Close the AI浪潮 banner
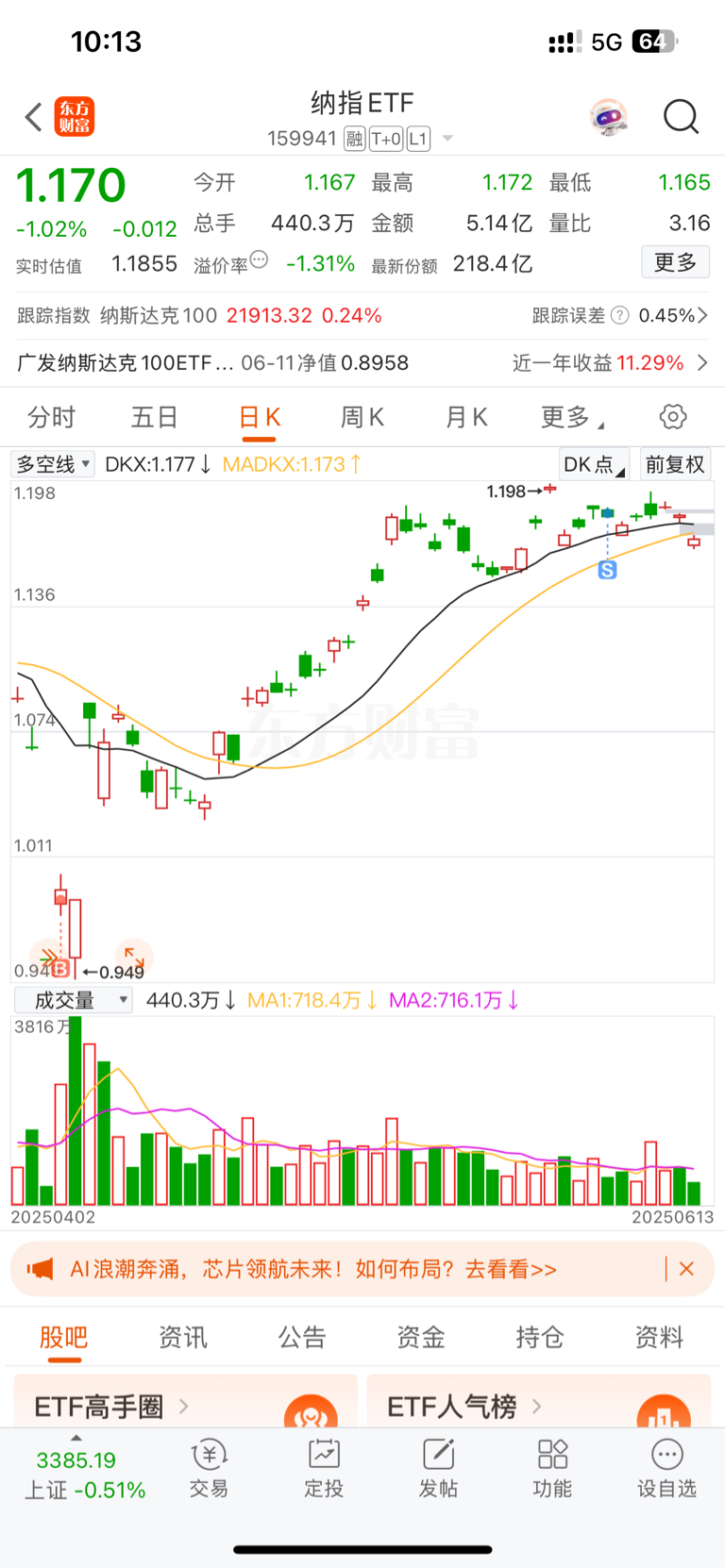This screenshot has width=725, height=1568. [x=686, y=1269]
